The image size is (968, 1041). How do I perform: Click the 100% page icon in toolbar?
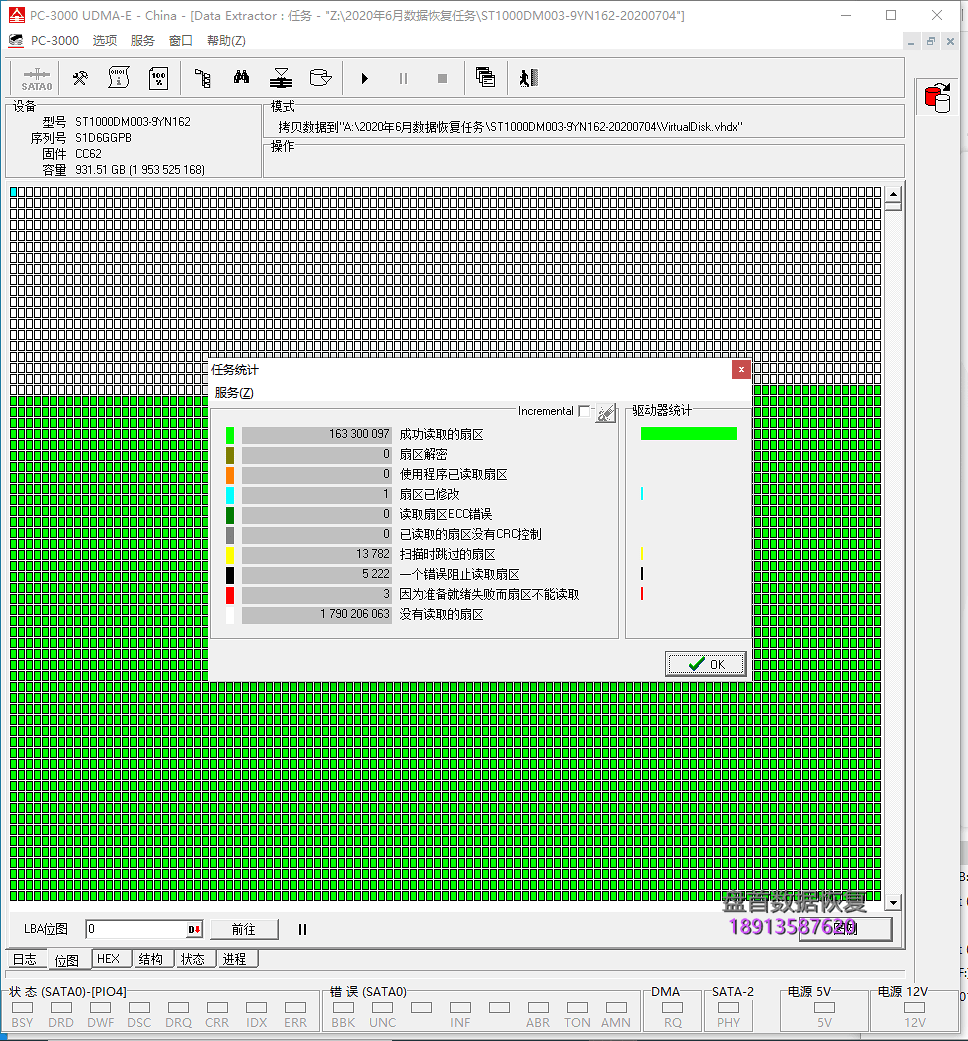click(159, 78)
